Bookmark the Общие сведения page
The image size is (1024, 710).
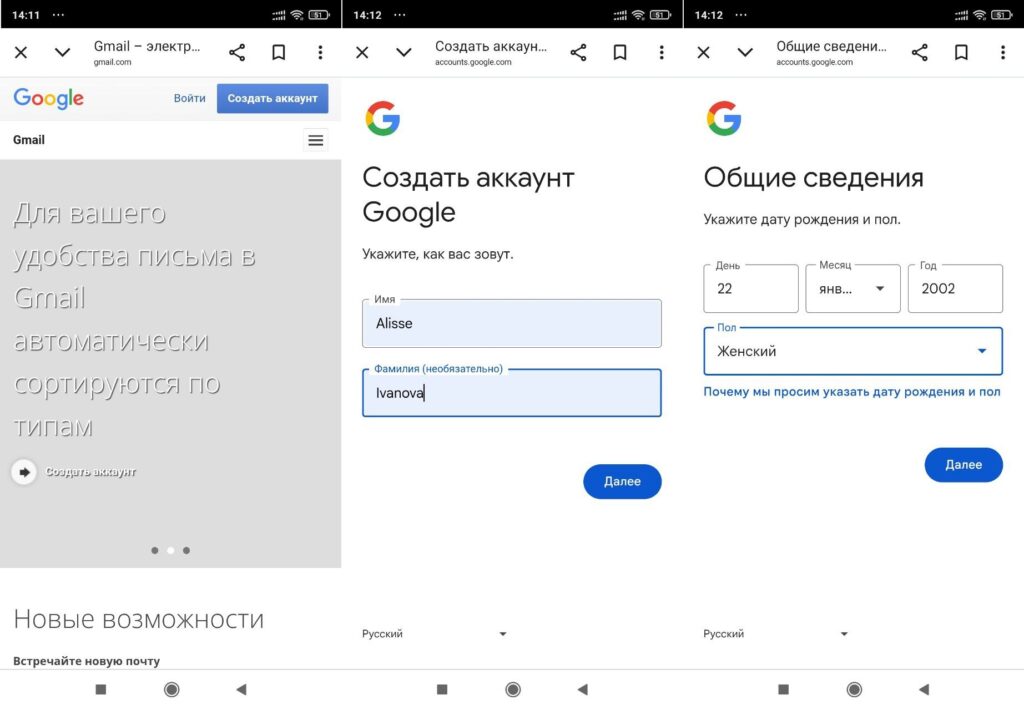click(x=961, y=53)
